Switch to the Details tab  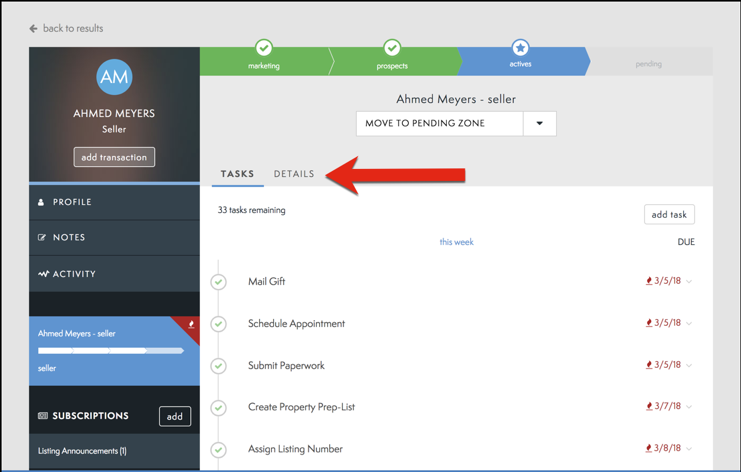(294, 174)
